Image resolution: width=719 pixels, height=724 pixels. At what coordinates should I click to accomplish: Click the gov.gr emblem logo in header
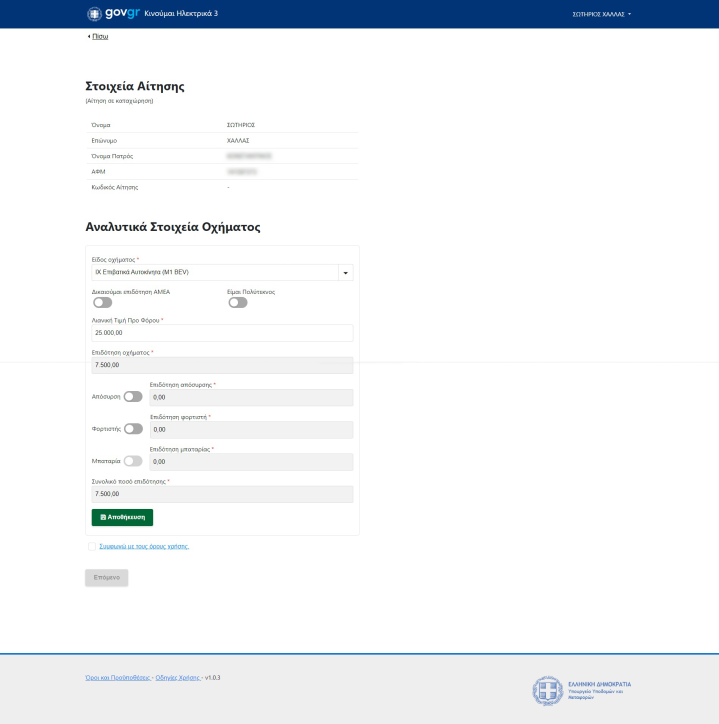[x=95, y=14]
